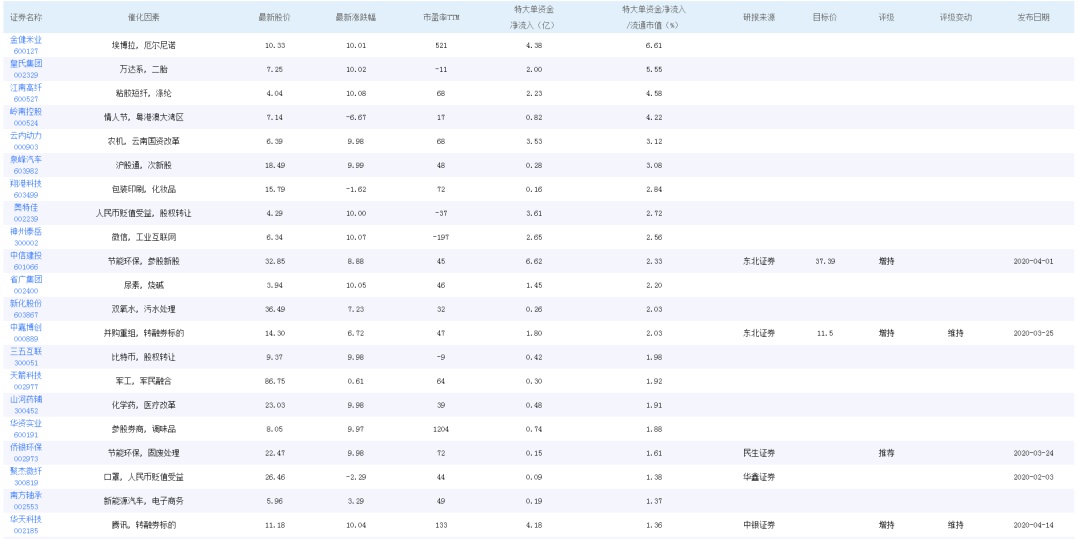1080x539 pixels.
Task: Sort by the 最新股价 column header
Action: 274,18
